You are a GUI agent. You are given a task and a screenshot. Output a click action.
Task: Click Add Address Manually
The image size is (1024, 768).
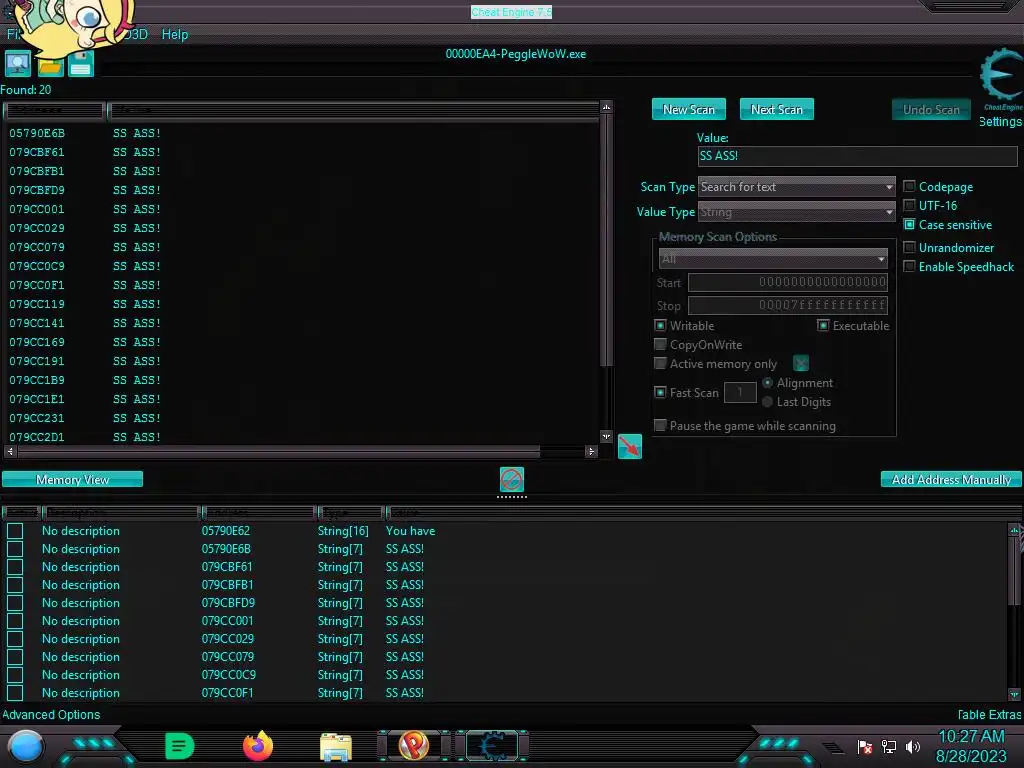click(x=951, y=479)
